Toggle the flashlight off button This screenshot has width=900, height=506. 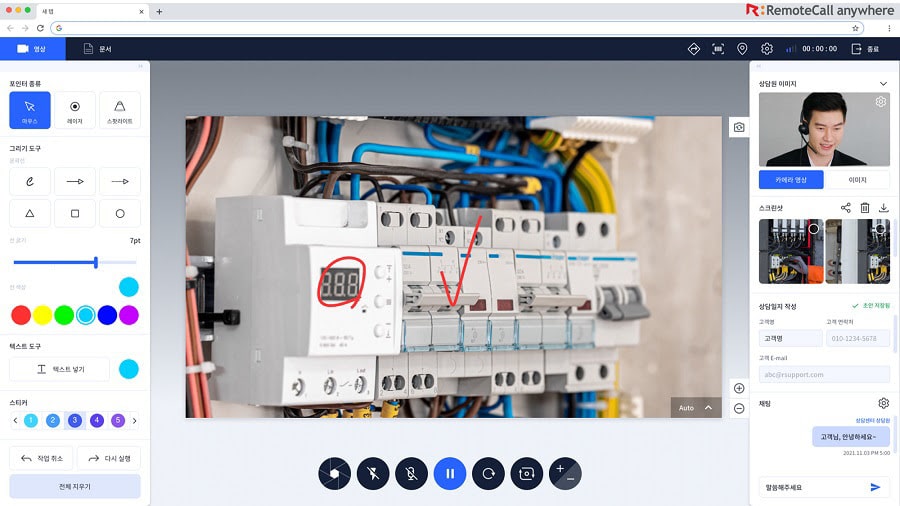coord(373,473)
